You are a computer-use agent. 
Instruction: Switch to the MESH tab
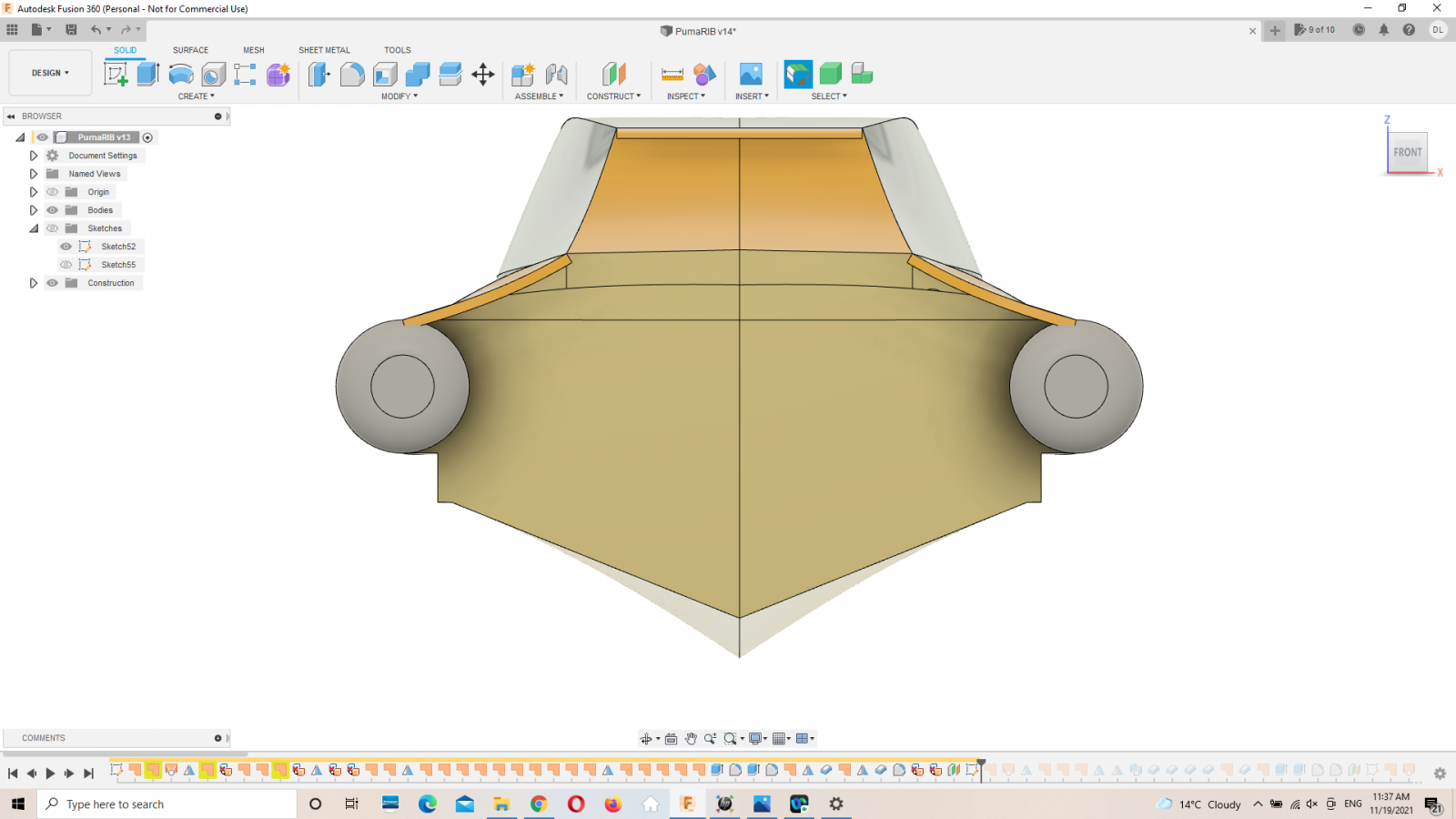pyautogui.click(x=254, y=50)
